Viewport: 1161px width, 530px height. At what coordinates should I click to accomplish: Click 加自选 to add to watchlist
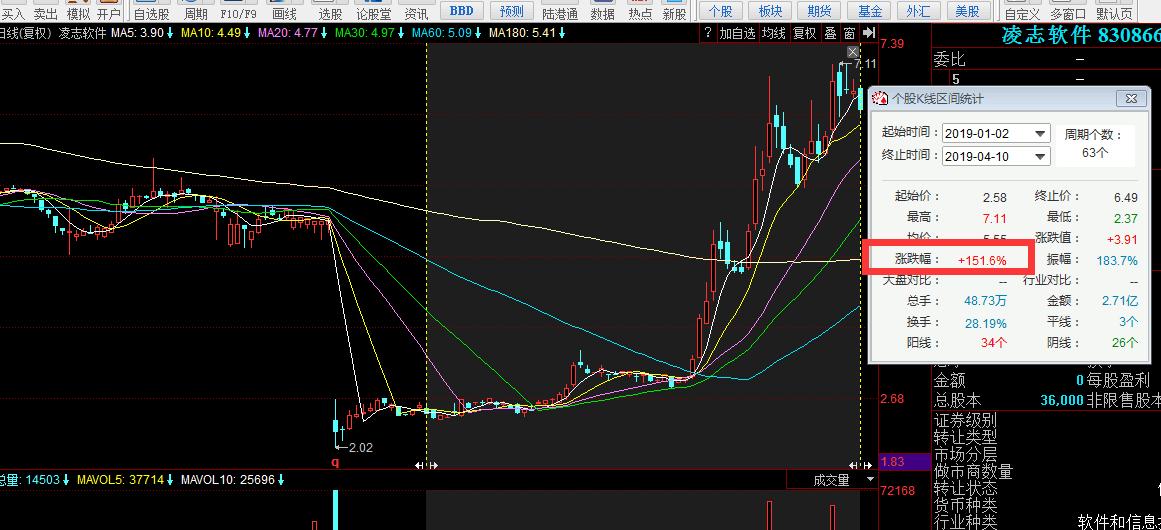737,33
